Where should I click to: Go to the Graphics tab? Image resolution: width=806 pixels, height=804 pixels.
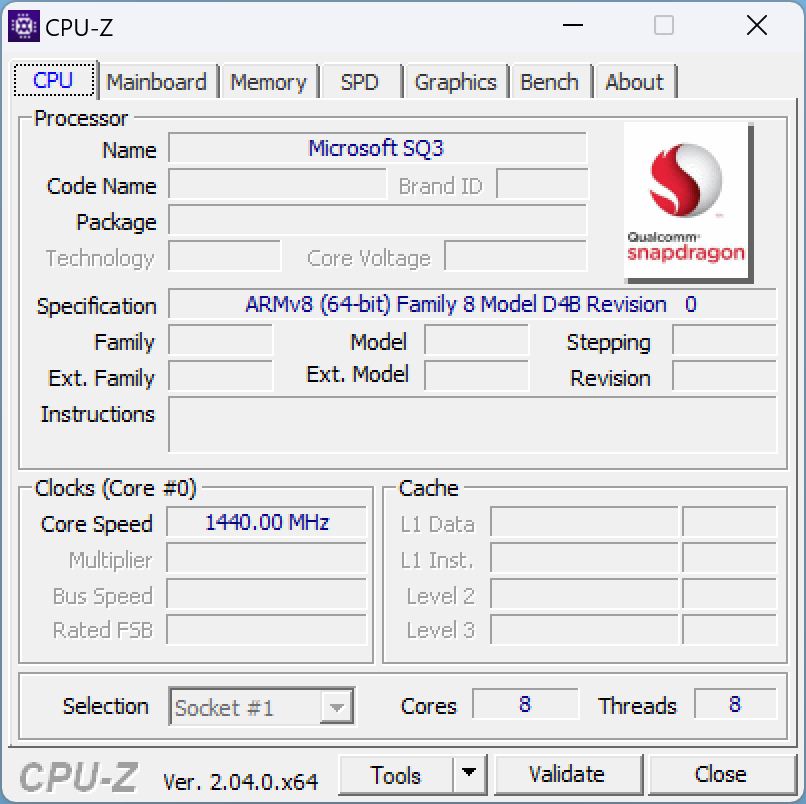click(x=455, y=82)
